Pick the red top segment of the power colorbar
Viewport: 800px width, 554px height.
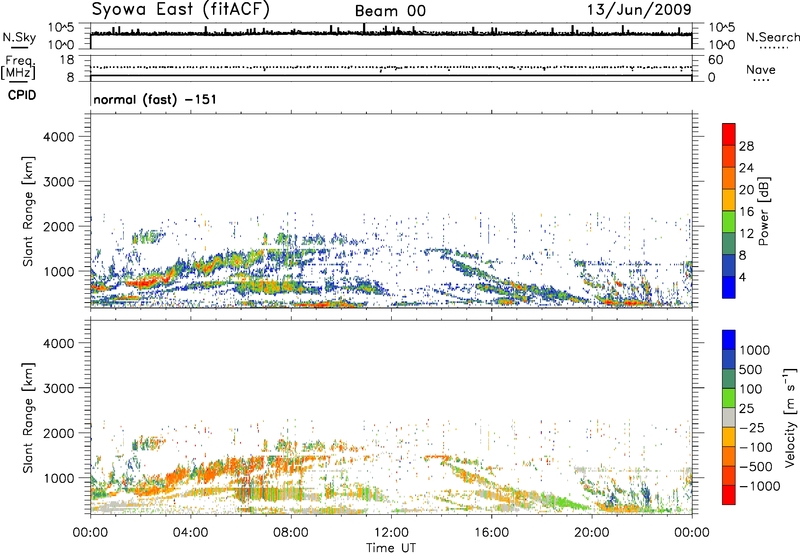pos(729,135)
